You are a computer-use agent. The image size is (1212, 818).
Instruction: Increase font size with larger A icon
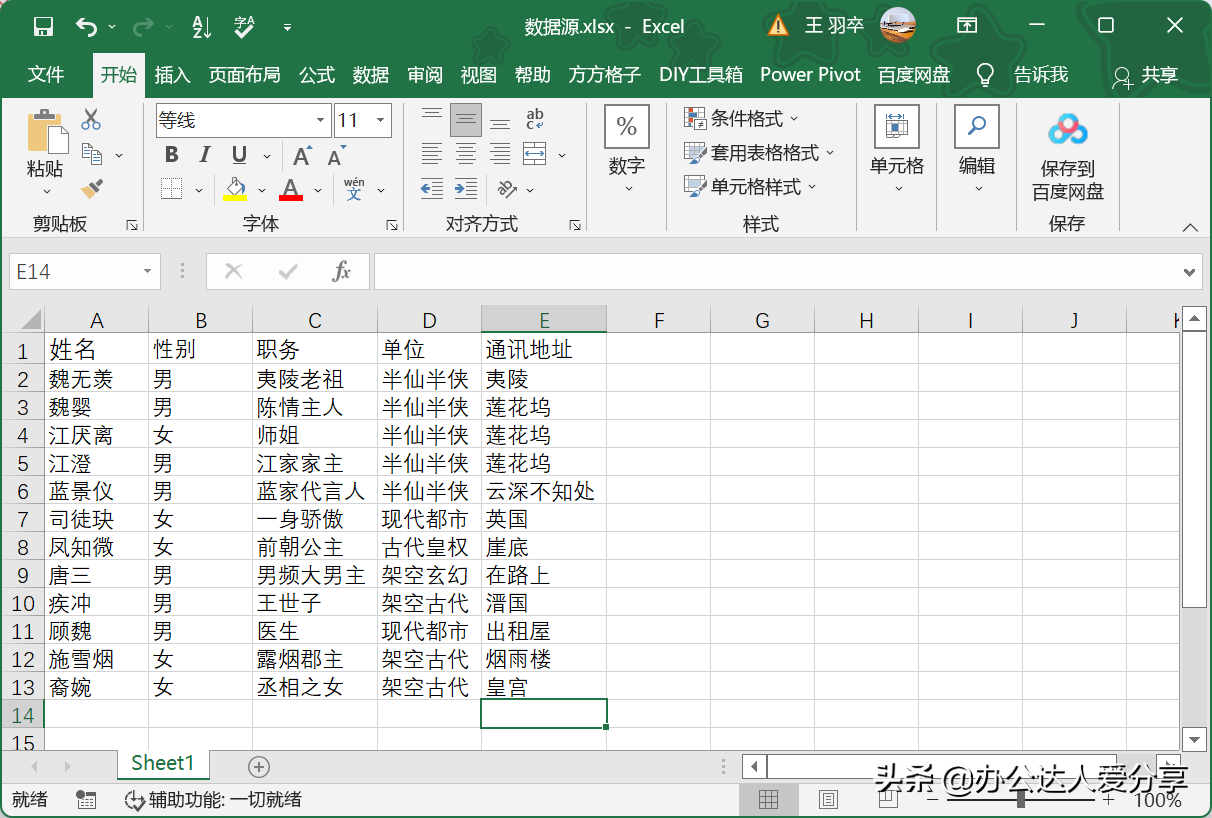[x=302, y=155]
